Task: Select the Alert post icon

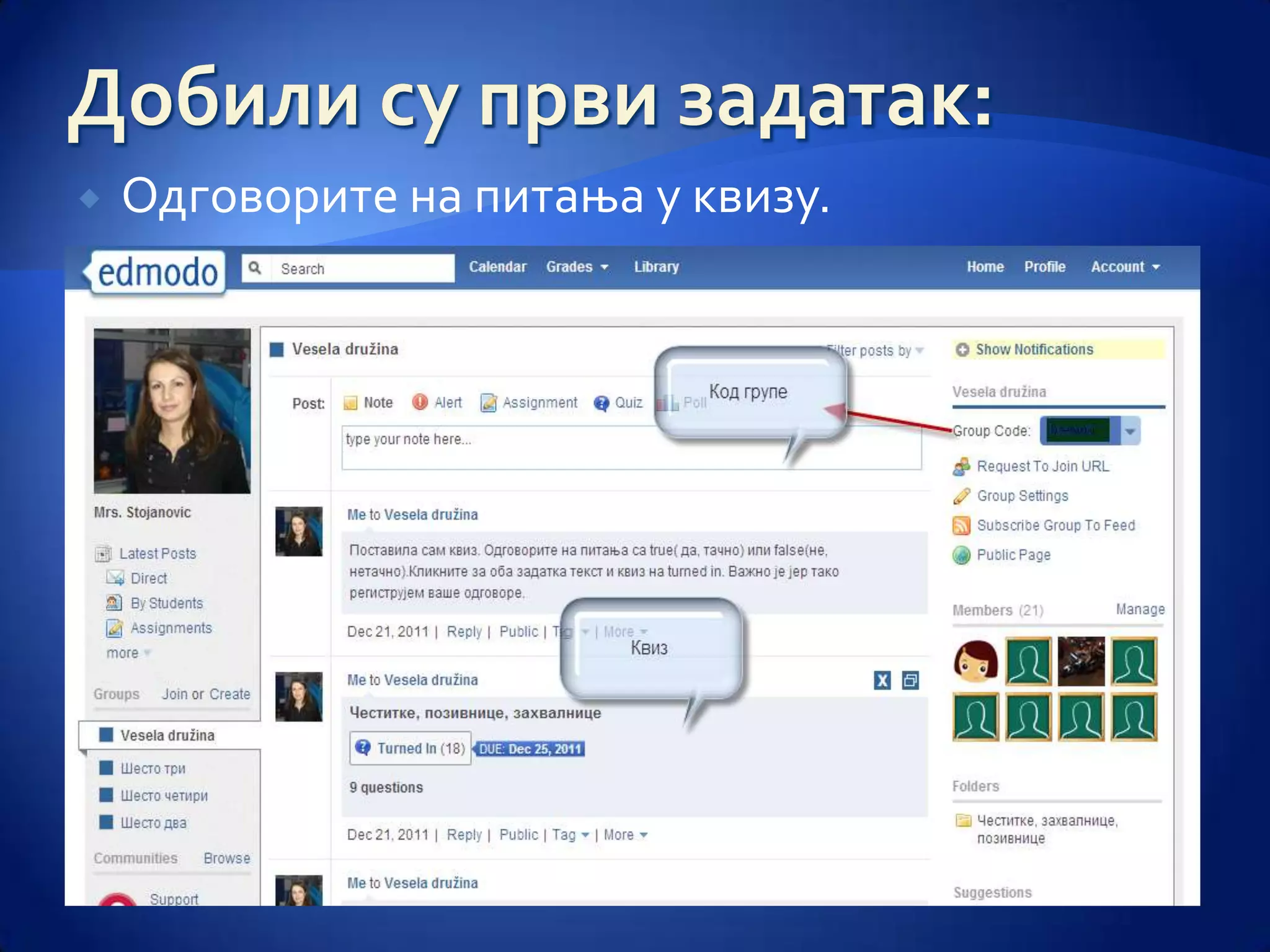Action: pyautogui.click(x=420, y=402)
